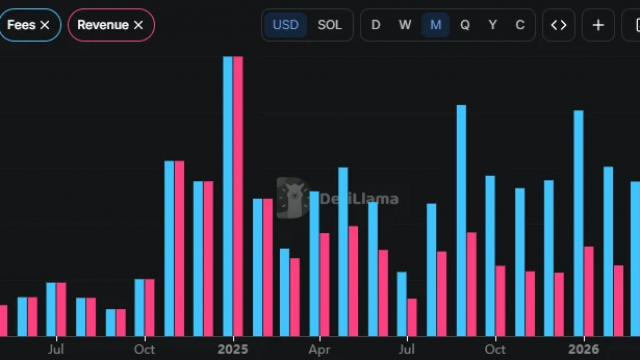Select the monthly M interval
Image resolution: width=640 pixels, height=360 pixels.
click(x=436, y=25)
